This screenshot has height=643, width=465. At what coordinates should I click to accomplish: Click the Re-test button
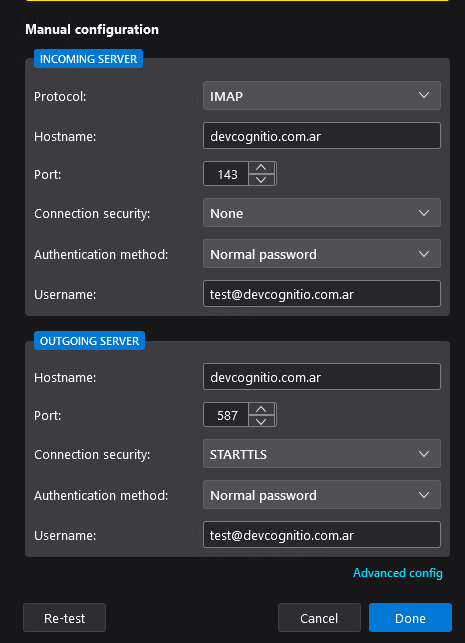(x=64, y=618)
